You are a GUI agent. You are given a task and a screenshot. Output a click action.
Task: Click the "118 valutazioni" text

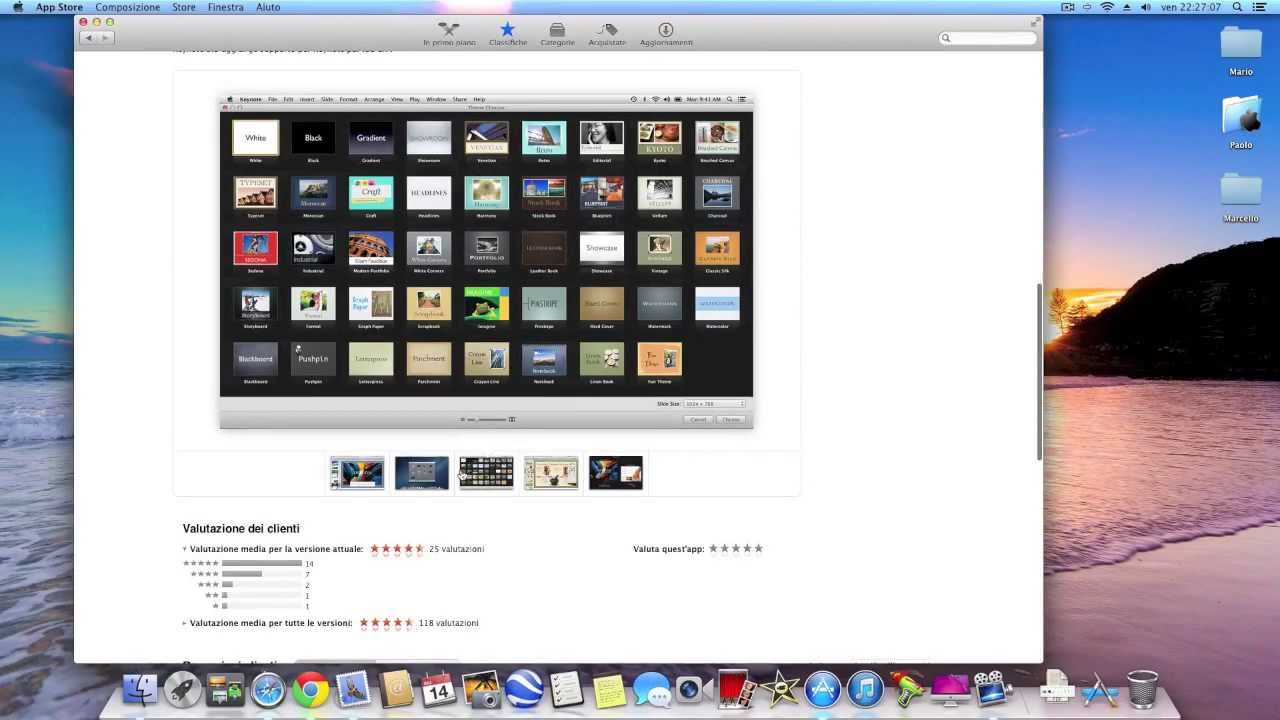pyautogui.click(x=449, y=623)
